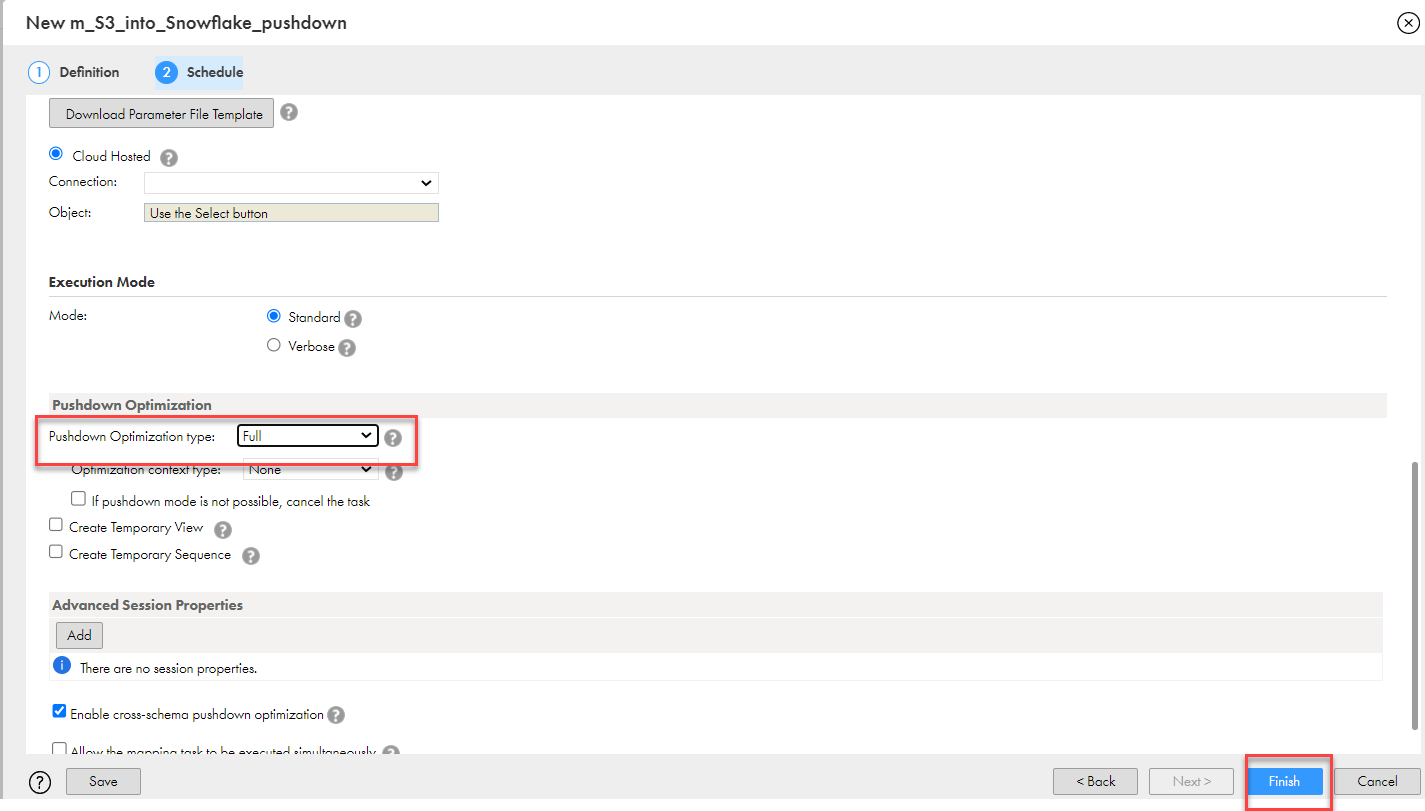This screenshot has width=1425, height=811.
Task: Open Pushdown Optimization type dropdown
Action: 308,436
